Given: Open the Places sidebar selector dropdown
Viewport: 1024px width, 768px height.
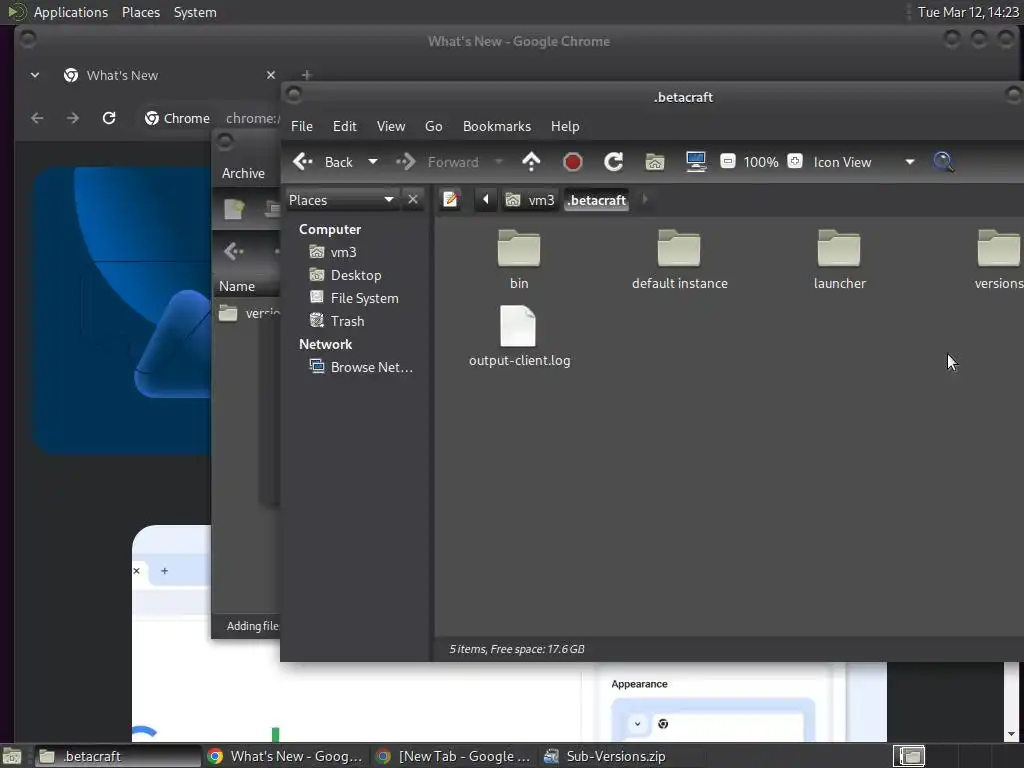Looking at the screenshot, I should tap(342, 200).
